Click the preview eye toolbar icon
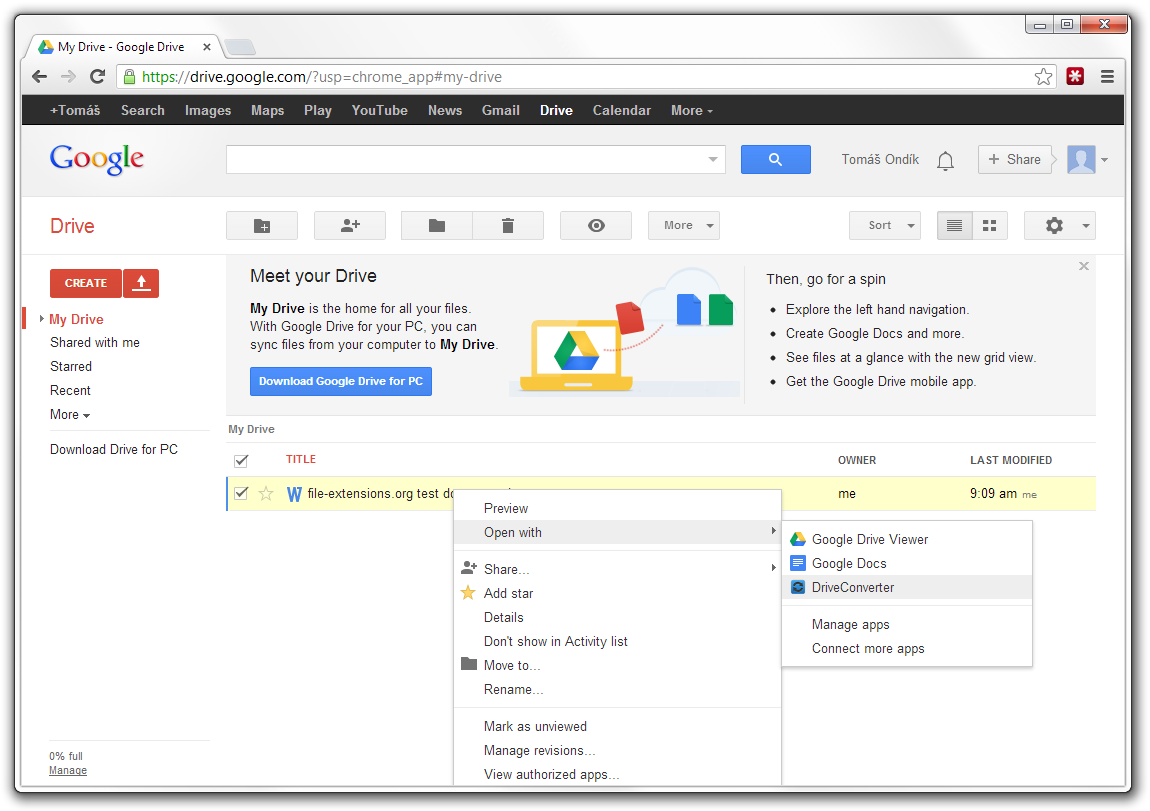This screenshot has height=811, width=1150. click(596, 226)
